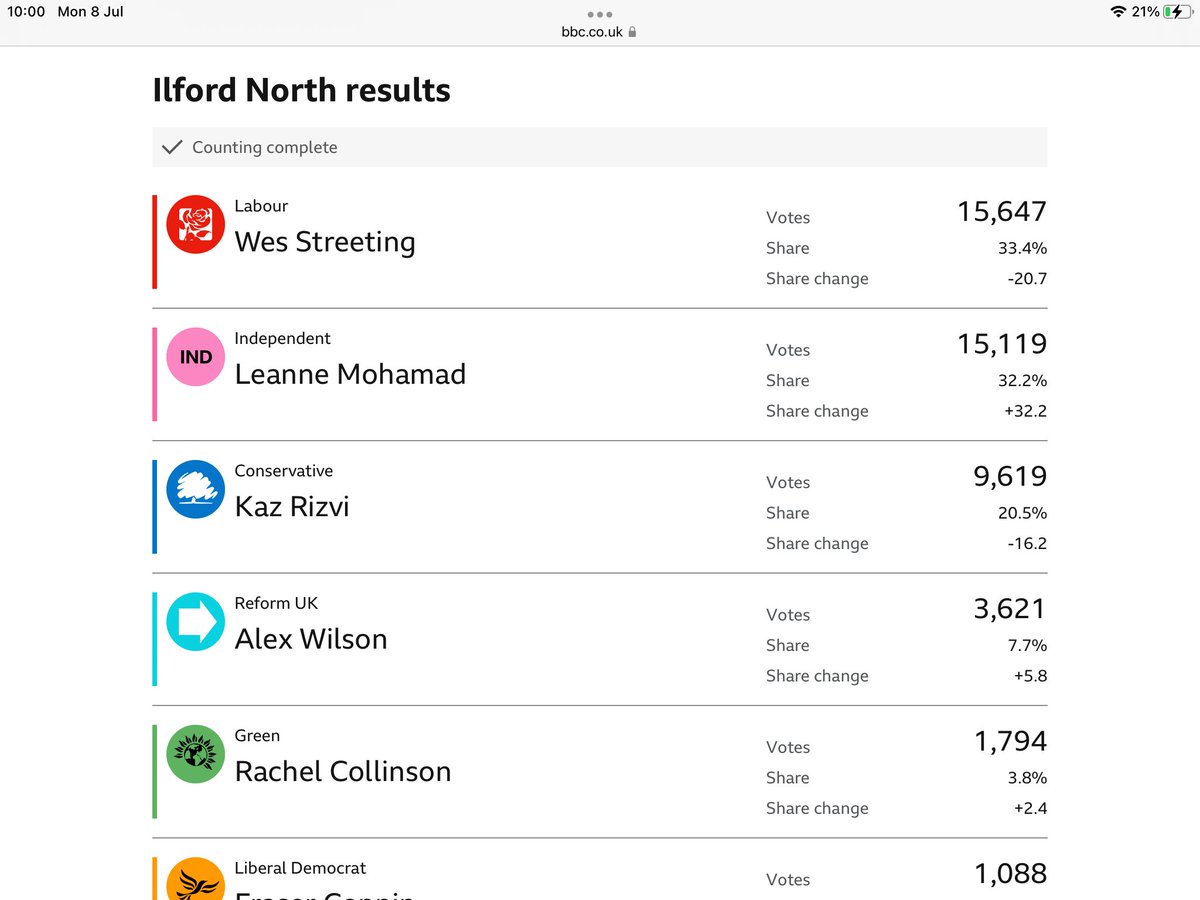
Task: Select candidate name Alex Wilson
Action: pyautogui.click(x=311, y=639)
